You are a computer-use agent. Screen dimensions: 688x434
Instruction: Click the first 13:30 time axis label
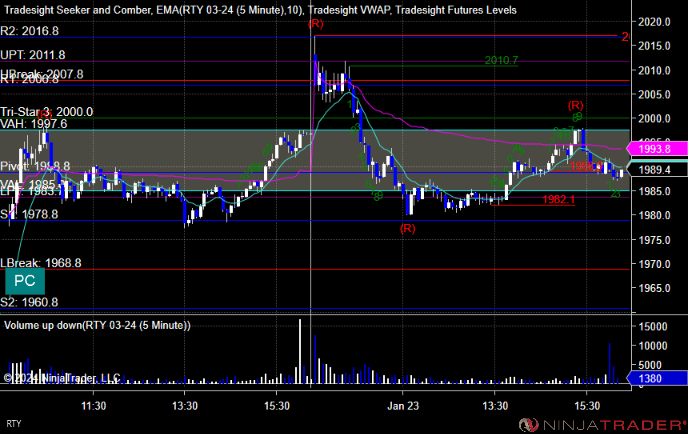point(185,406)
